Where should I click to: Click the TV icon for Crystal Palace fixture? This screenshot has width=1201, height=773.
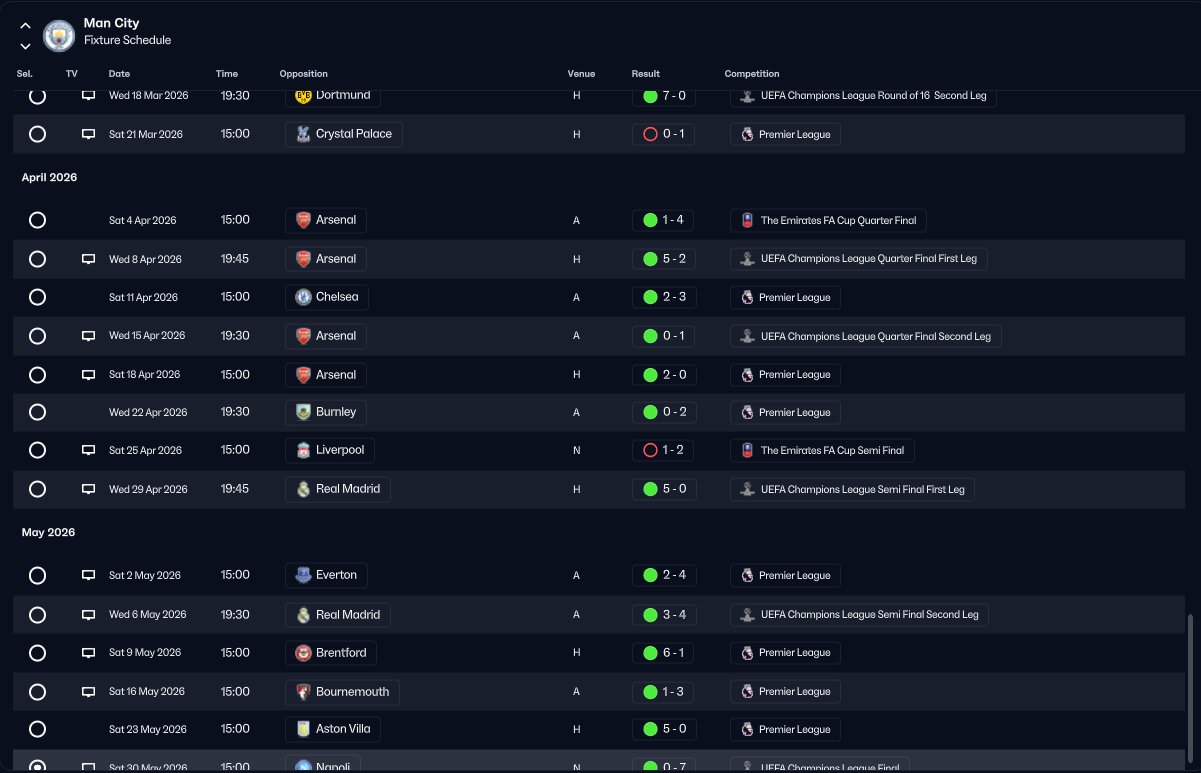coord(88,134)
